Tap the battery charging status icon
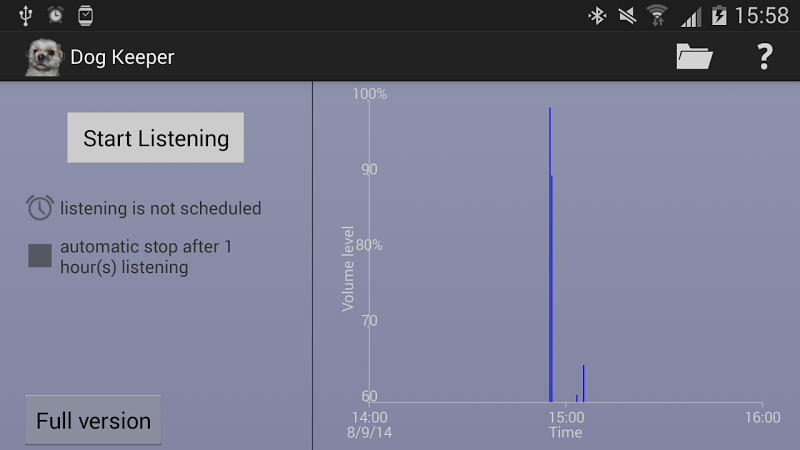This screenshot has height=450, width=800. (718, 15)
